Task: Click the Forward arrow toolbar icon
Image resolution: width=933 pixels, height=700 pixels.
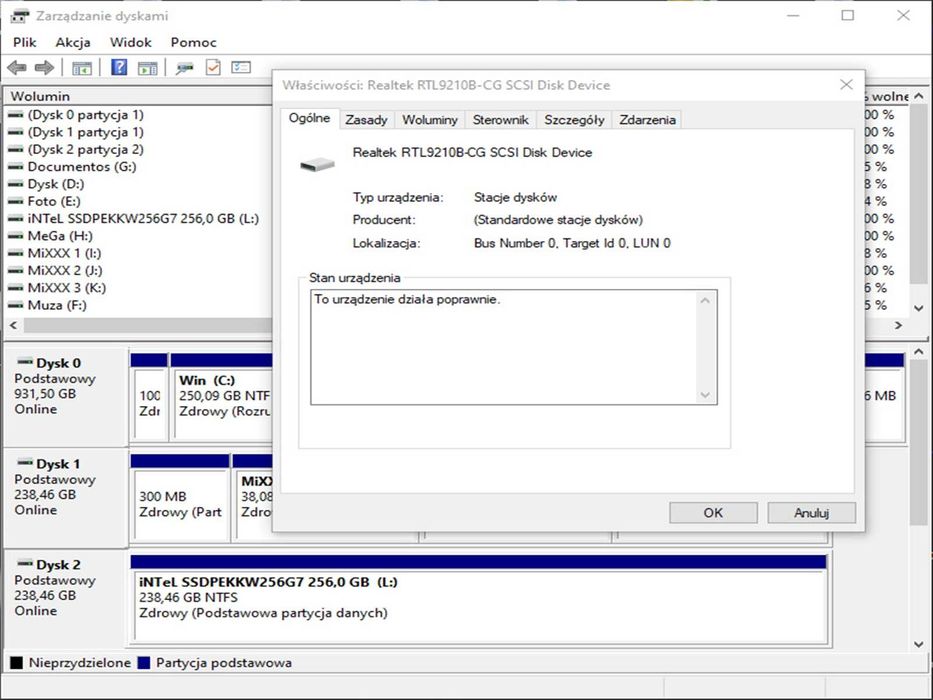Action: [45, 68]
